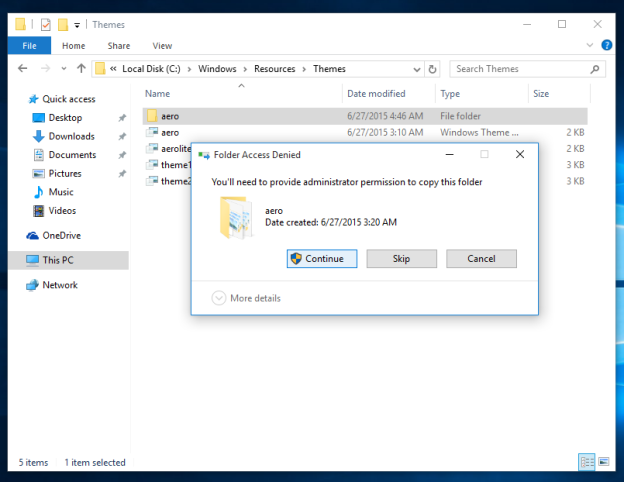Viewport: 624px width, 482px height.
Task: Click the search magnifier icon
Action: [595, 69]
